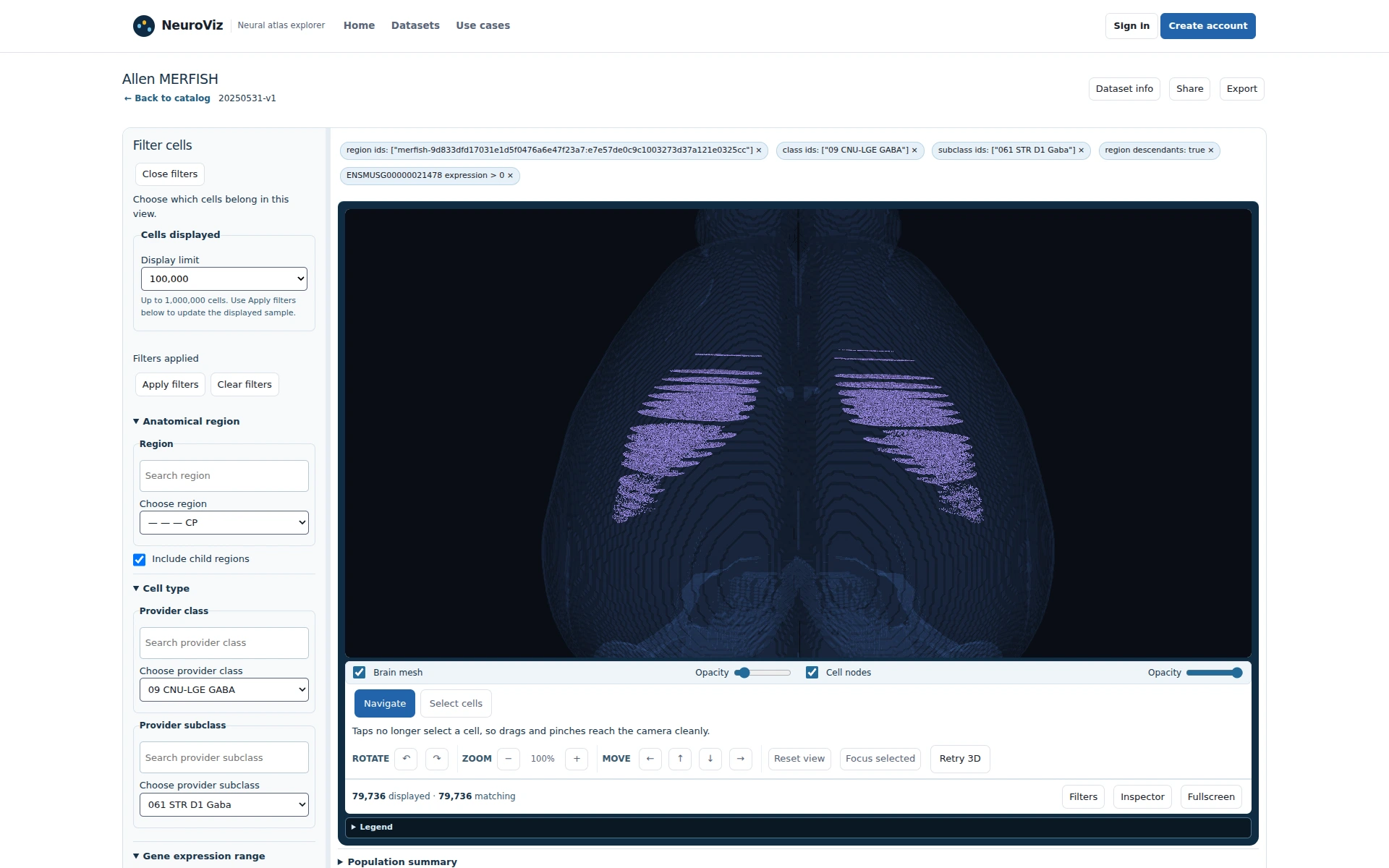This screenshot has width=1389, height=868.
Task: Open Choose region dropdown
Action: [x=224, y=523]
